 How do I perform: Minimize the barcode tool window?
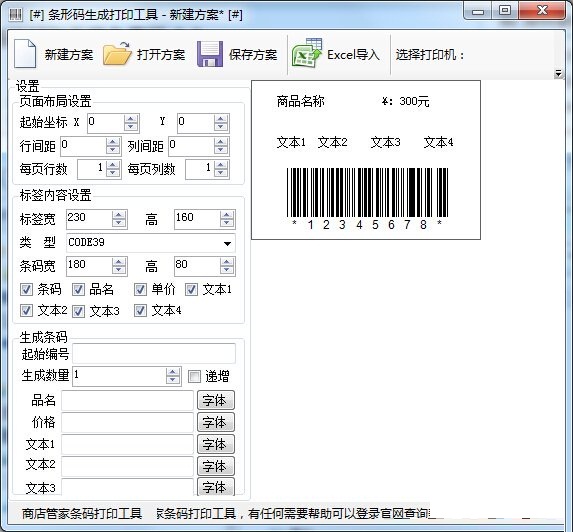coord(478,11)
